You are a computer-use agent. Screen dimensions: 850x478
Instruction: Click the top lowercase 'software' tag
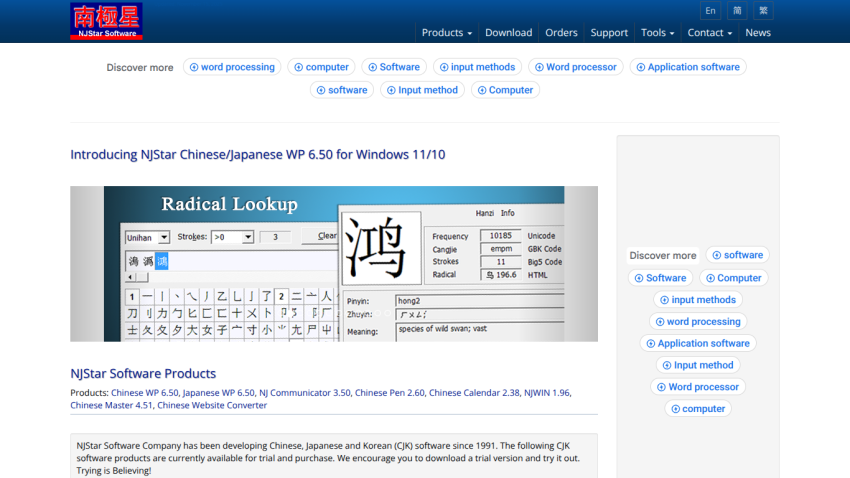(x=342, y=90)
